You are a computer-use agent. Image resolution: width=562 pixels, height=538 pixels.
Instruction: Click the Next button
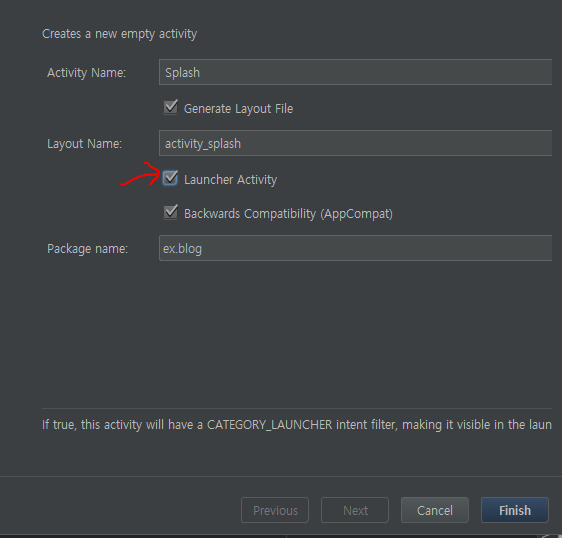point(355,510)
